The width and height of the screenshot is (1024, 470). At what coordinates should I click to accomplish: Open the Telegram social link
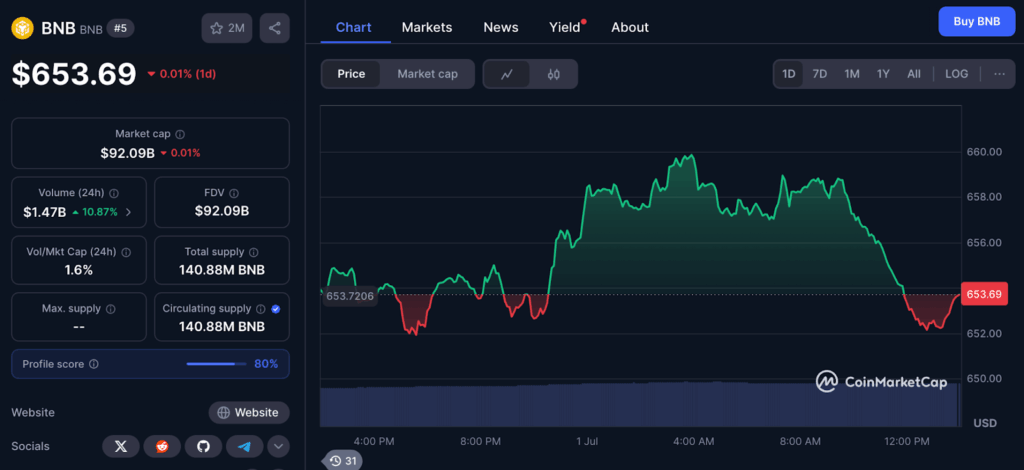click(x=244, y=446)
